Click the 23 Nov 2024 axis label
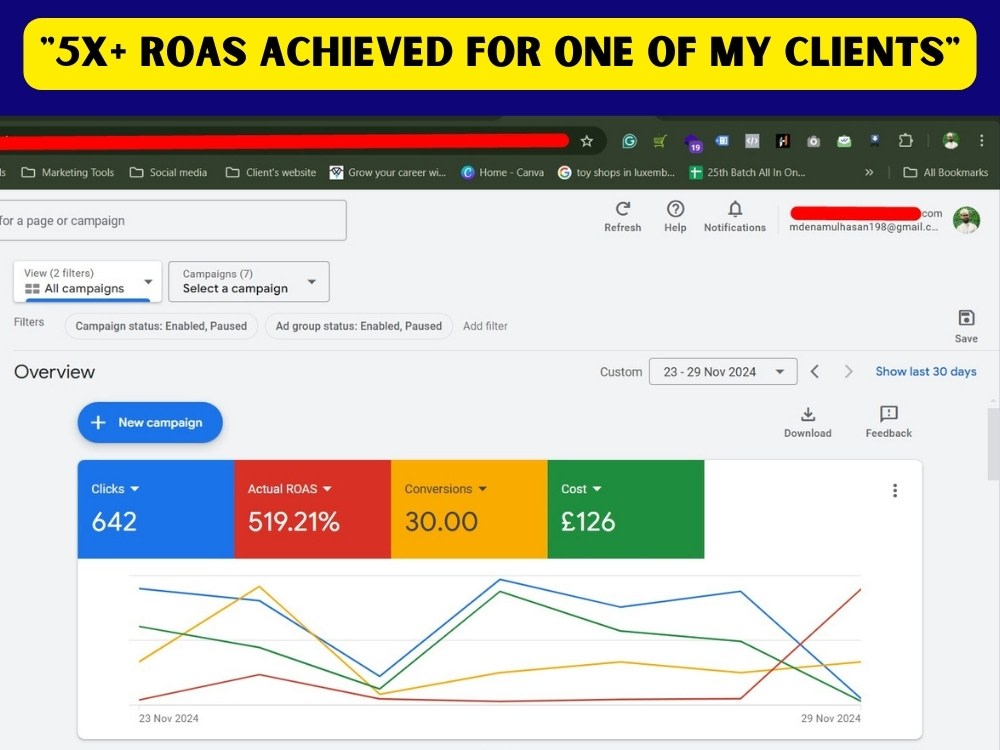This screenshot has width=1000, height=750. (168, 718)
